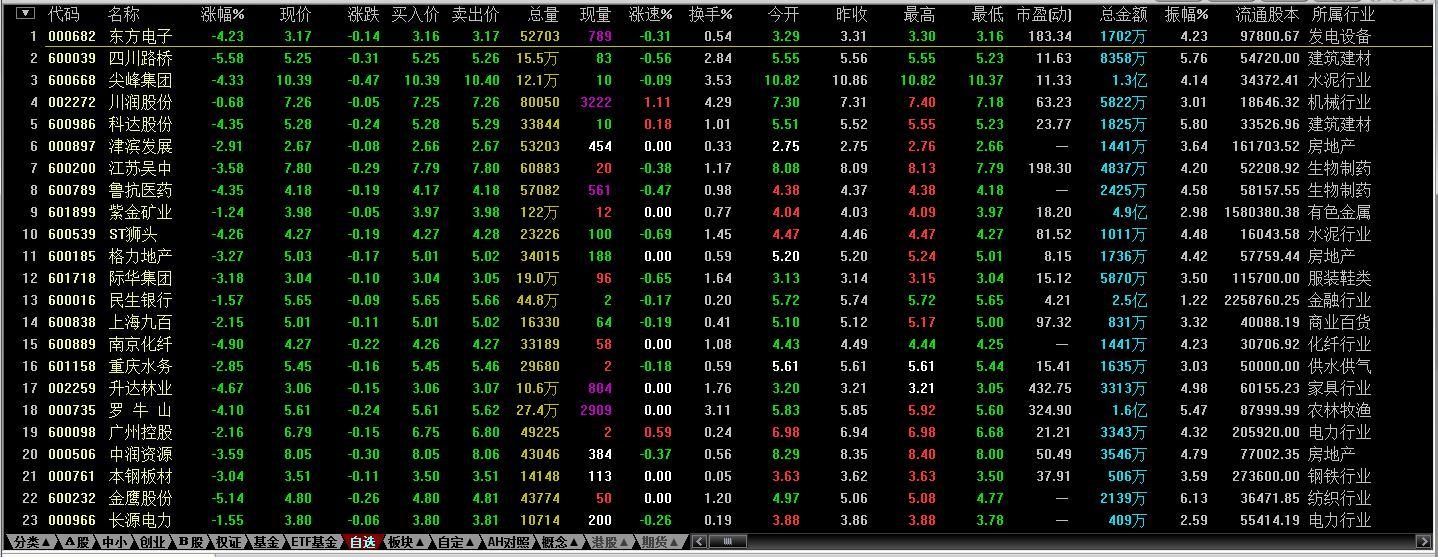
Task: Open the column menu box beside 代码
Action: [26, 14]
